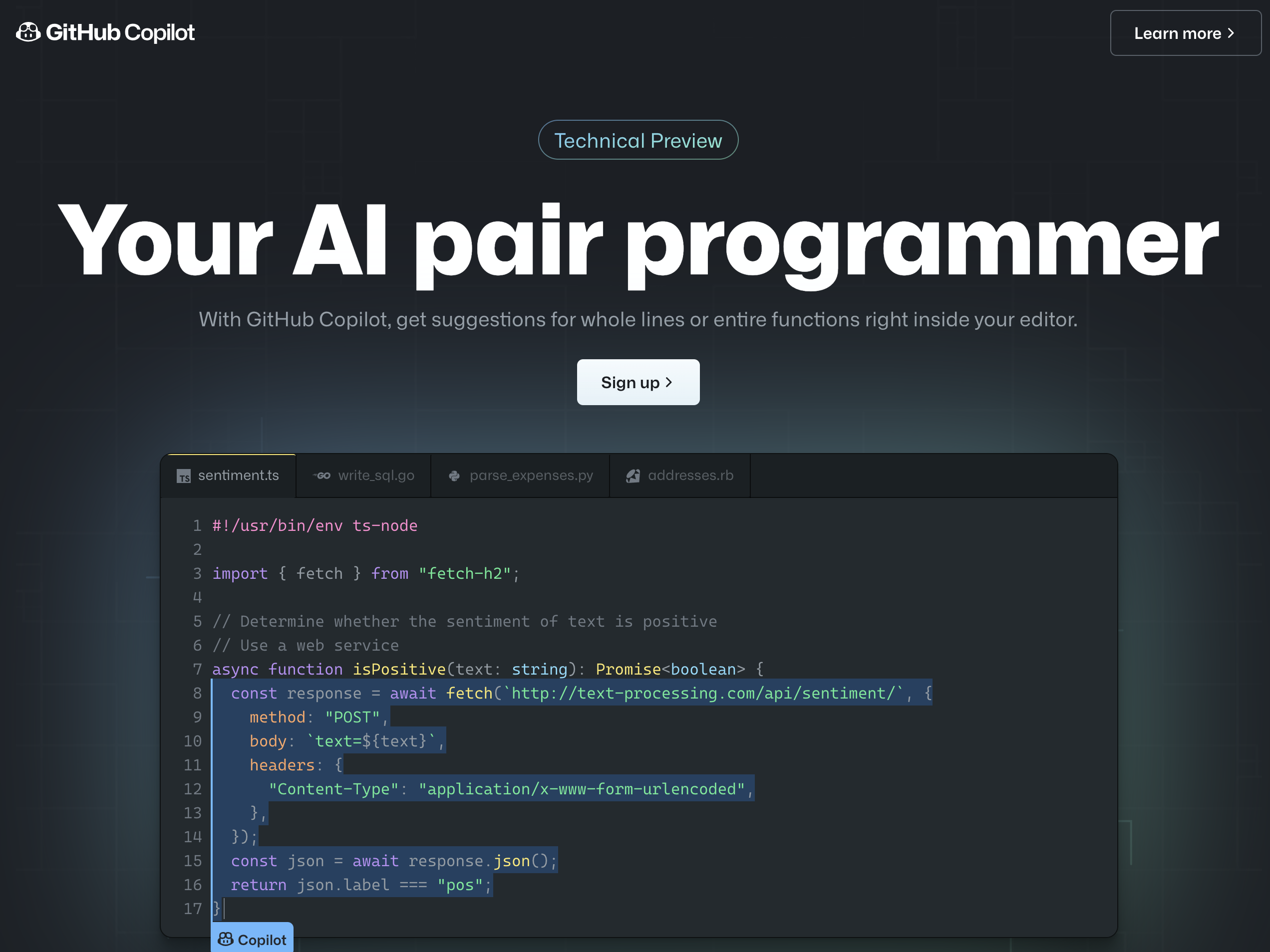The height and width of the screenshot is (952, 1270).
Task: Switch to the parse_expenses.py tab
Action: coord(521,476)
